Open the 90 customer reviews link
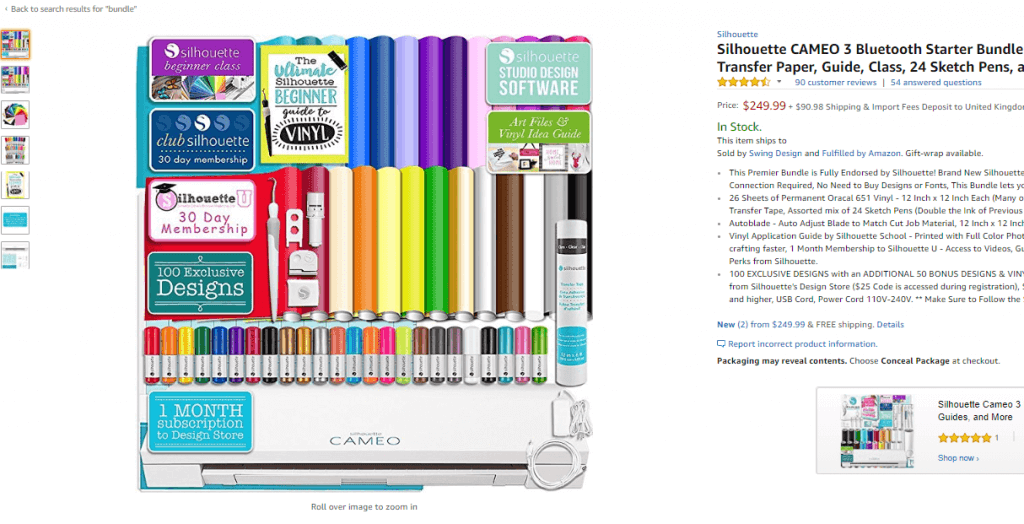This screenshot has height=524, width=1024. point(835,82)
